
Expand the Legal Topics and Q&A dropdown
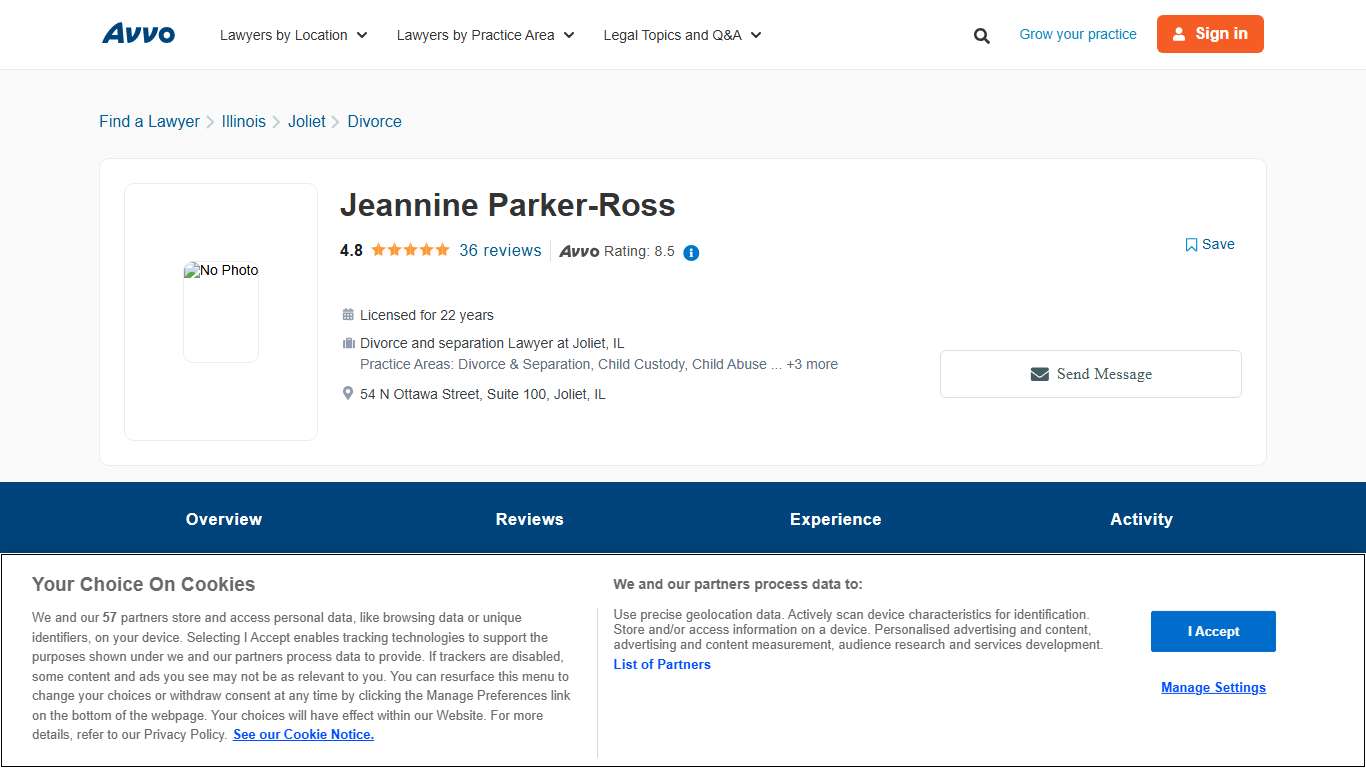click(x=681, y=34)
